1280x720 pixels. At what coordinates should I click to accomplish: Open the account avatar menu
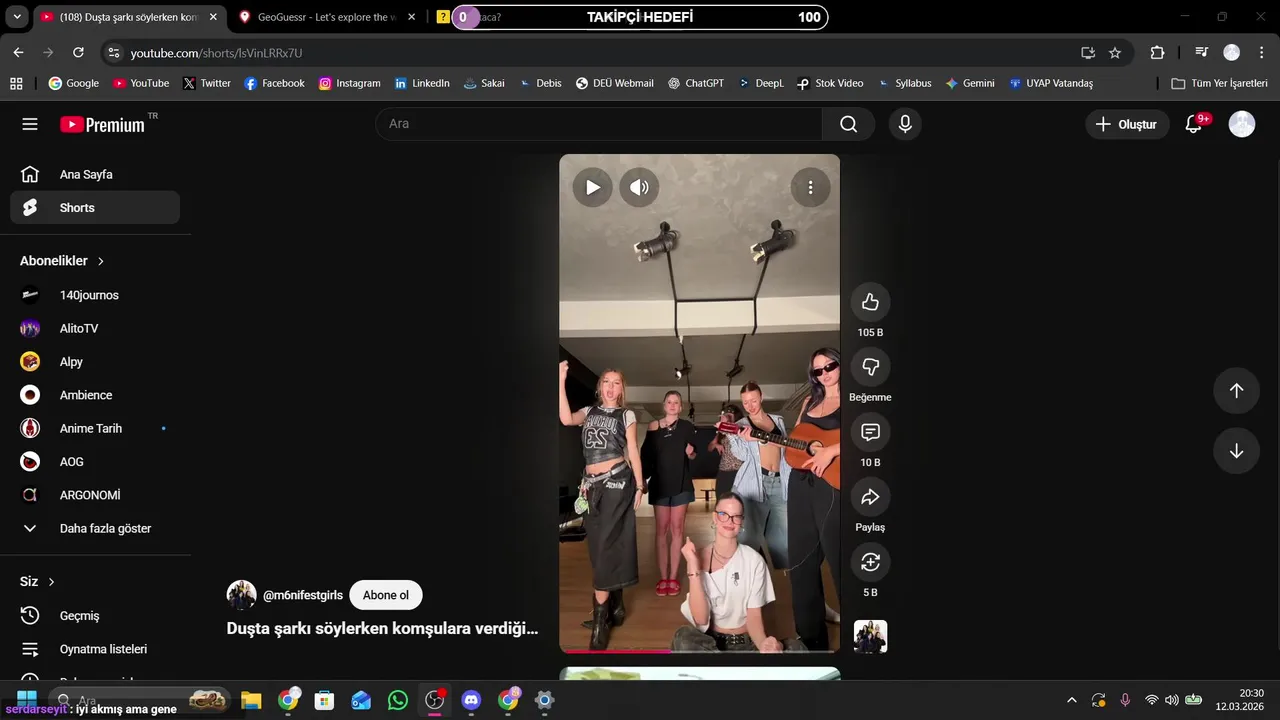pyautogui.click(x=1241, y=124)
